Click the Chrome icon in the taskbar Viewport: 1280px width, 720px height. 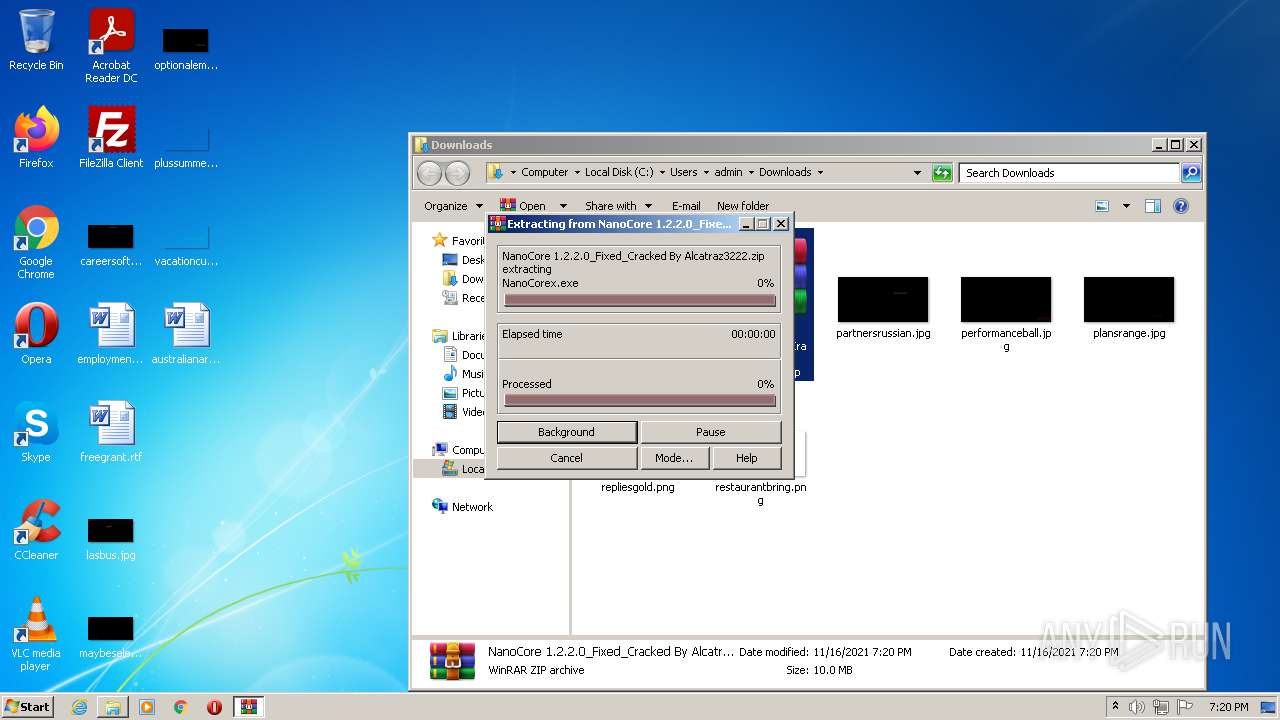pyautogui.click(x=181, y=707)
